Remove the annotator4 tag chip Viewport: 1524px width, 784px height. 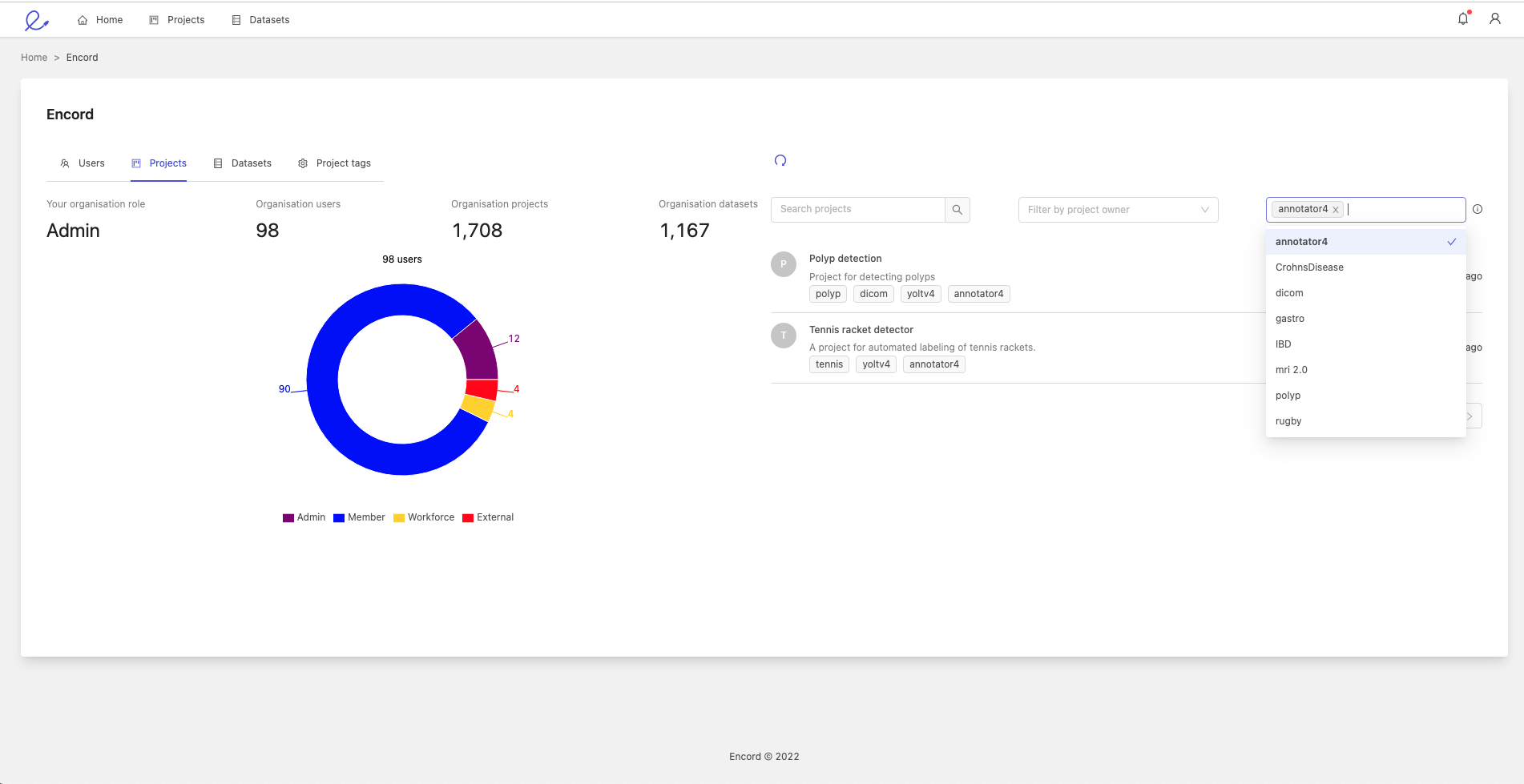click(1336, 210)
